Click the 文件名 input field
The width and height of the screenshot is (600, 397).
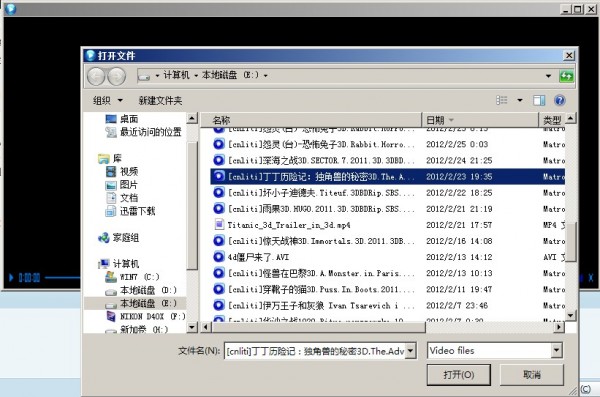click(x=315, y=351)
